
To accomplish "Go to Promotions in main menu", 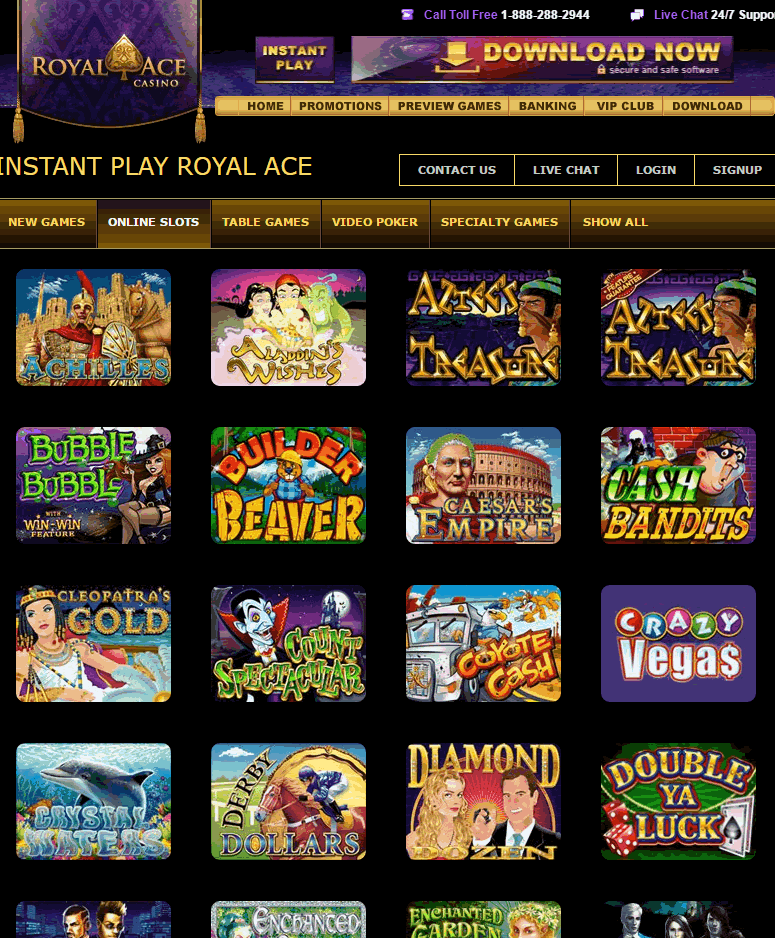I will 340,106.
